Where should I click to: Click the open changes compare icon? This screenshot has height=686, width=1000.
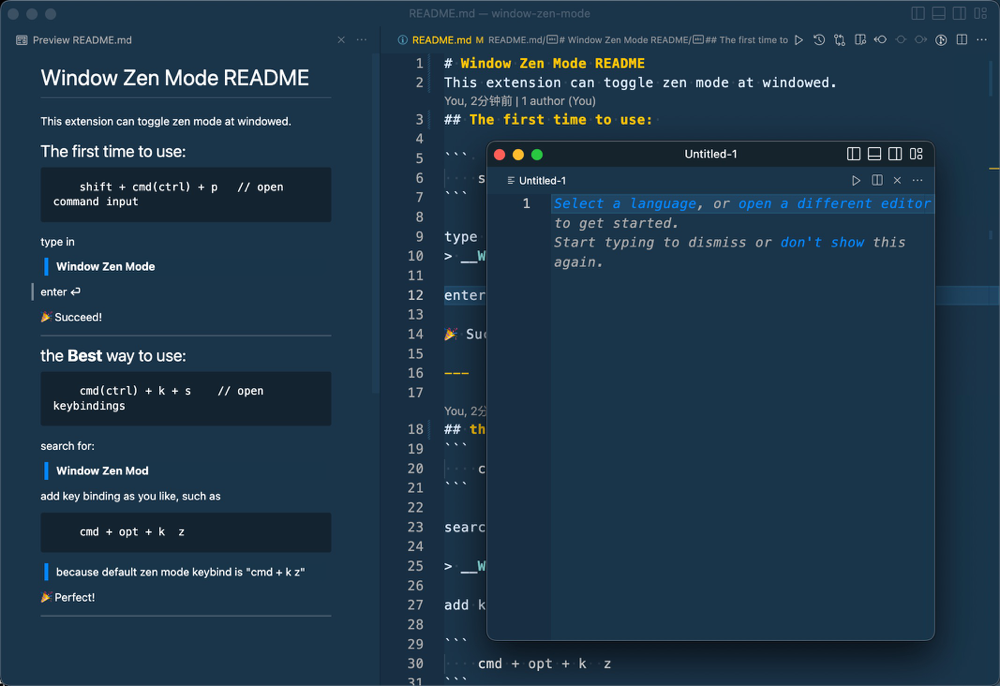[x=839, y=40]
